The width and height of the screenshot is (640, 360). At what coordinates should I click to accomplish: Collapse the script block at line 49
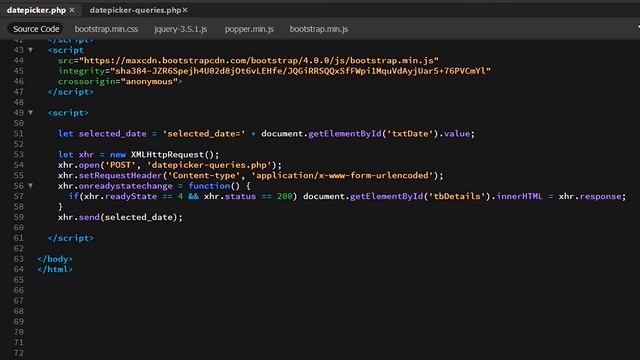[x=30, y=112]
